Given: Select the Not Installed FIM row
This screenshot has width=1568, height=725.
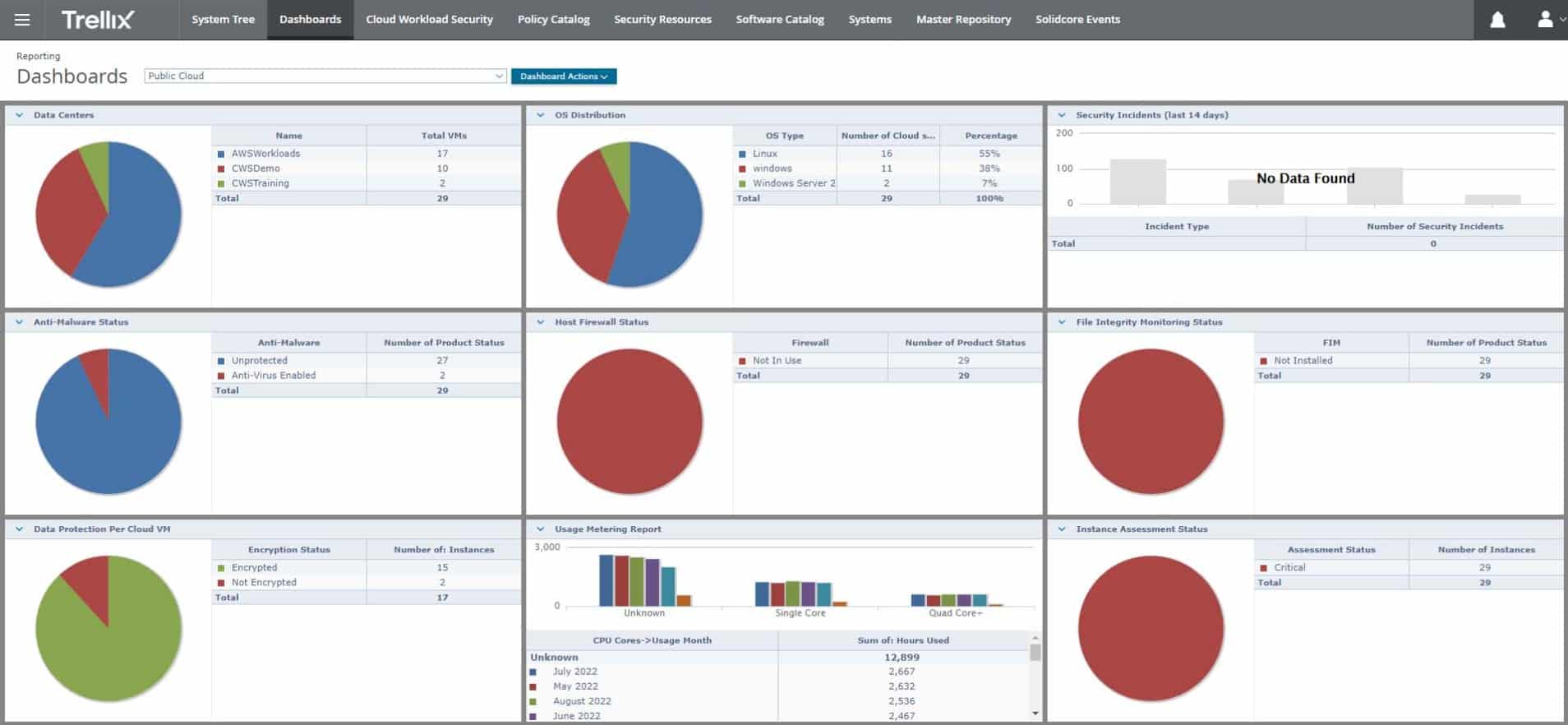Looking at the screenshot, I should click(1409, 361).
